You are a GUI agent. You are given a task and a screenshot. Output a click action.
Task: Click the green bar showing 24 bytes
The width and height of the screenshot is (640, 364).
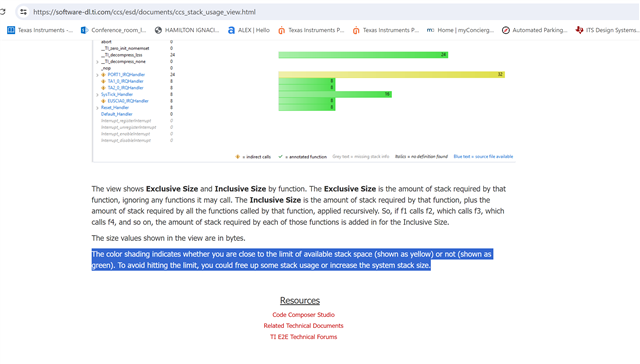pyautogui.click(x=363, y=55)
